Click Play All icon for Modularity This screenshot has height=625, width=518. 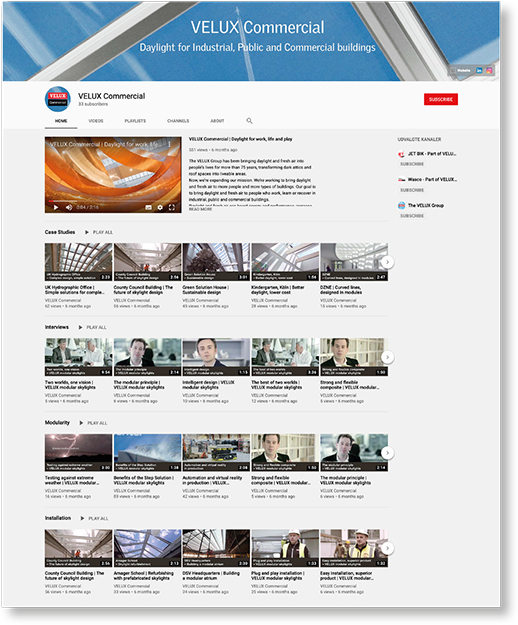pos(81,423)
